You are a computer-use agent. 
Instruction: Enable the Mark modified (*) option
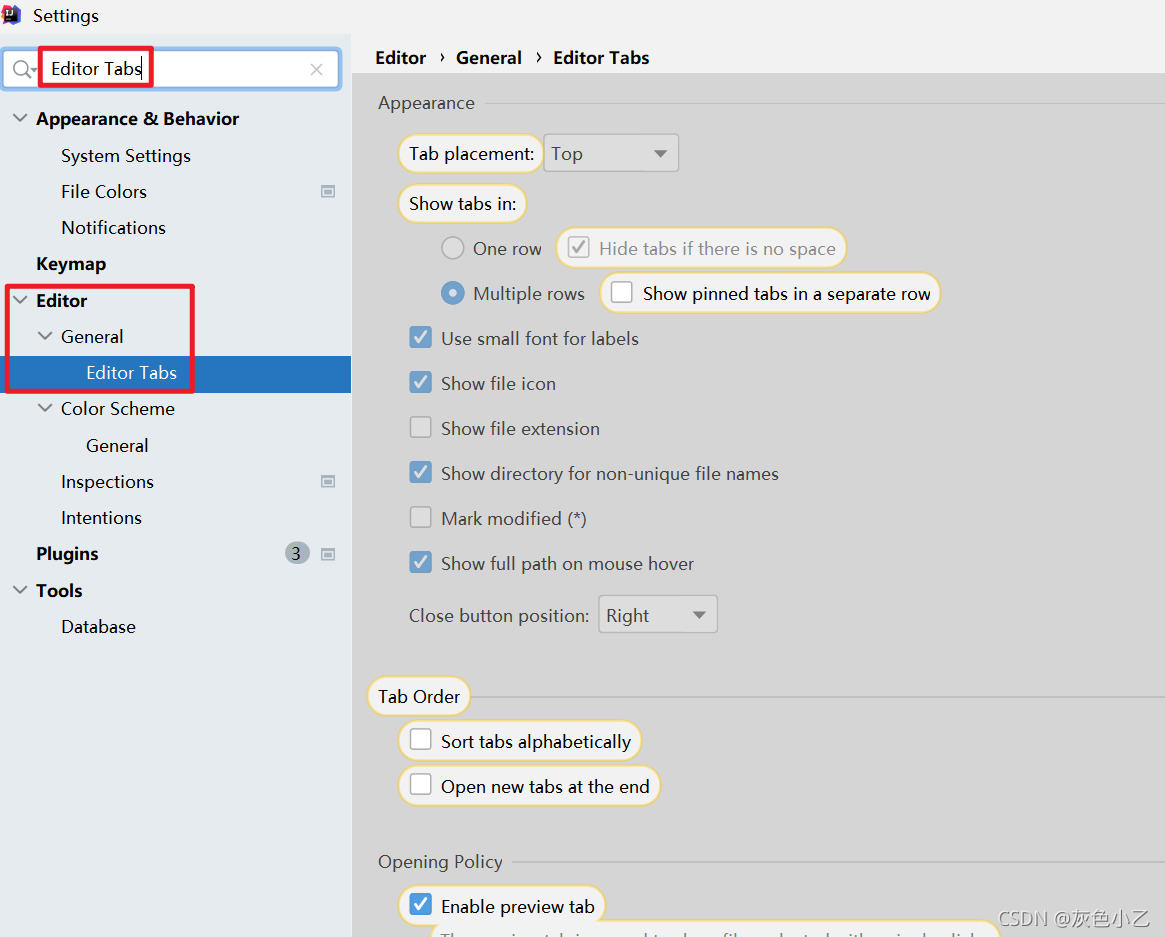pos(420,517)
